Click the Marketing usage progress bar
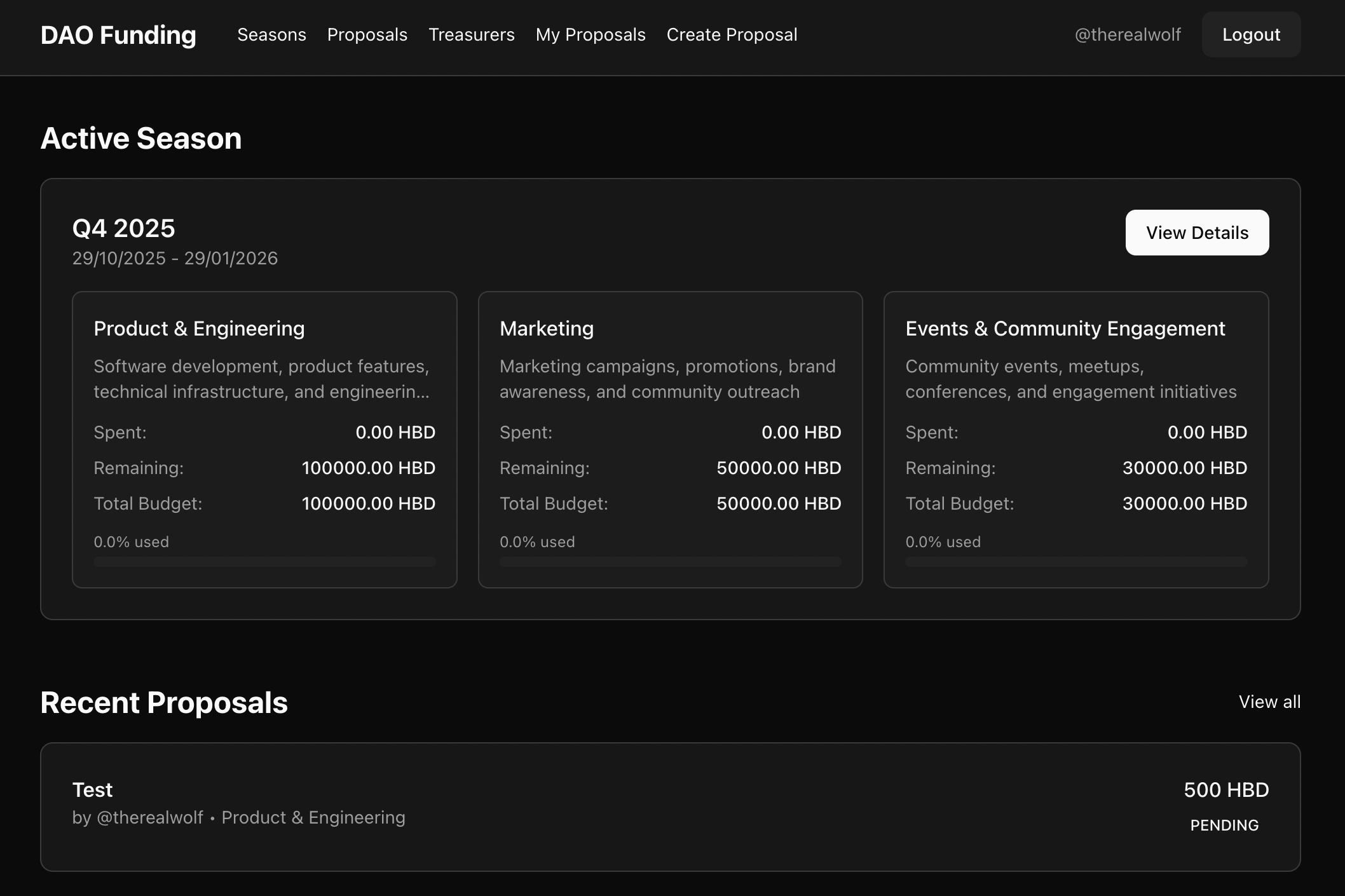Viewport: 1345px width, 896px height. click(x=670, y=562)
